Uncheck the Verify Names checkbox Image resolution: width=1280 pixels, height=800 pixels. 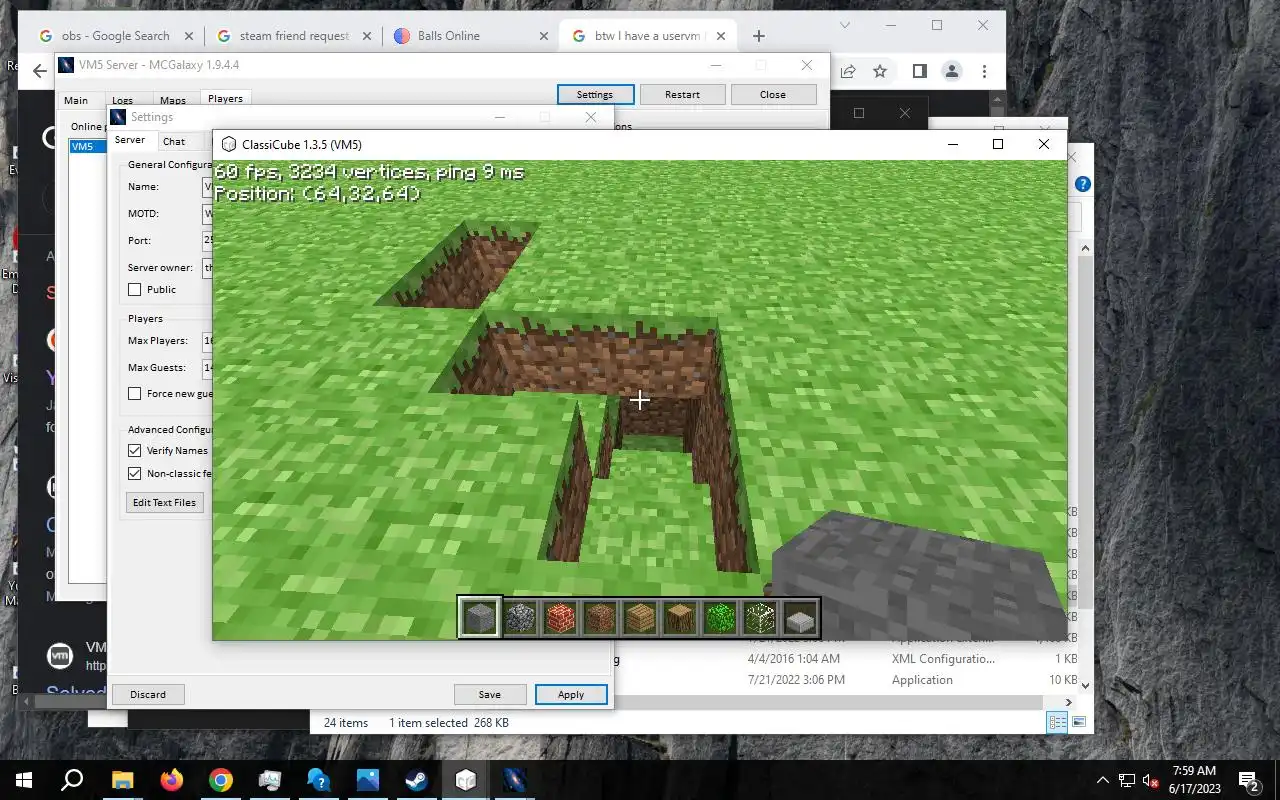coord(135,451)
